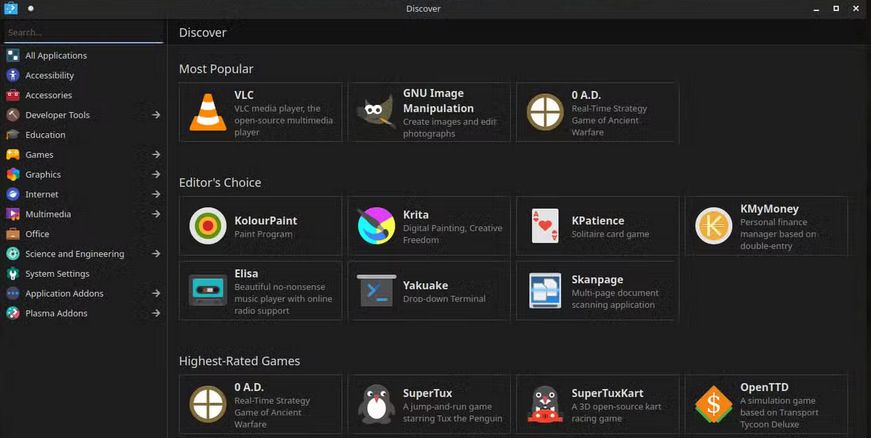871x438 pixels.
Task: Click the KMyMoney gold coin icon
Action: coord(713,226)
